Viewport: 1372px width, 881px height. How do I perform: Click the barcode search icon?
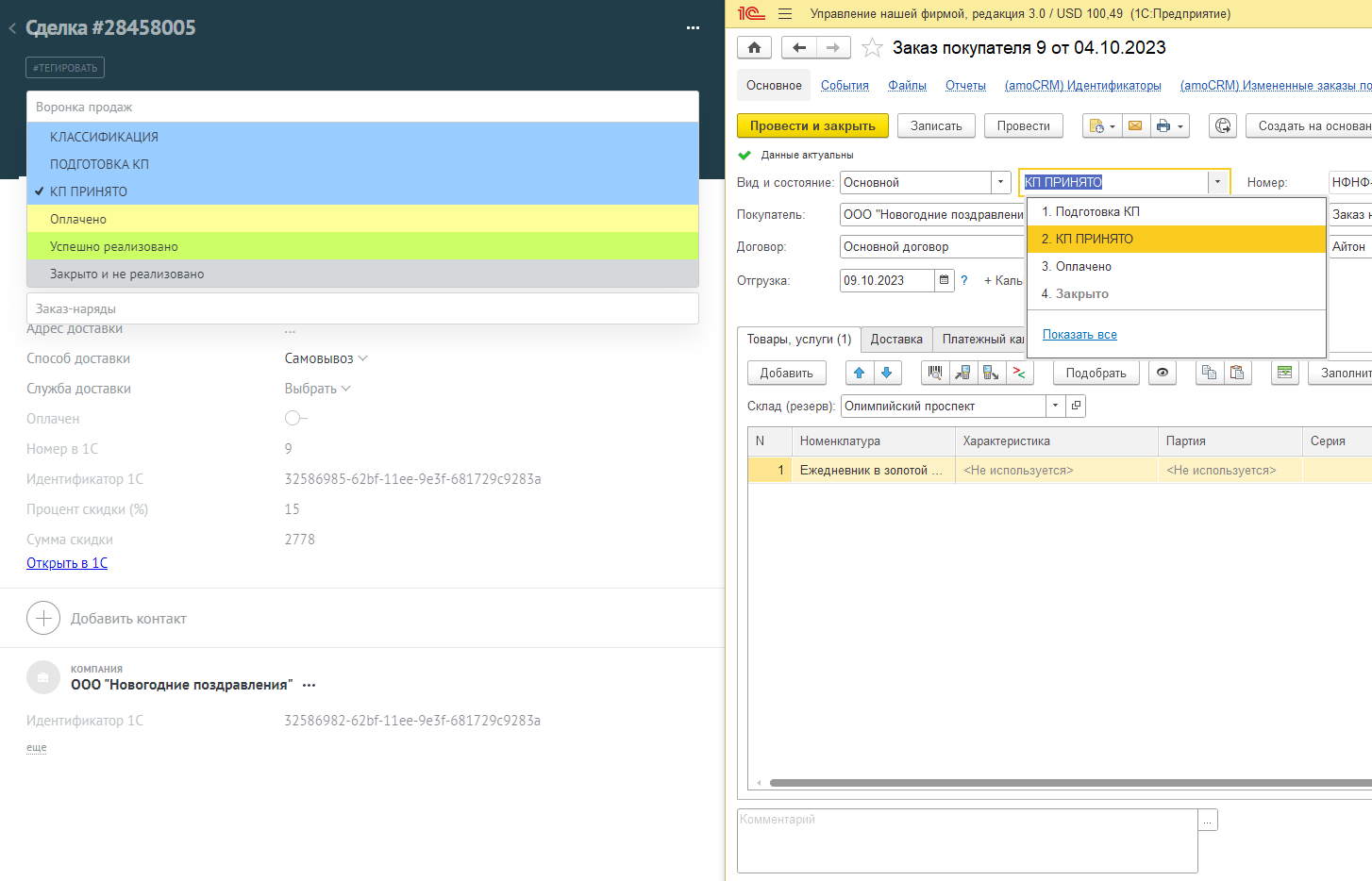[935, 374]
